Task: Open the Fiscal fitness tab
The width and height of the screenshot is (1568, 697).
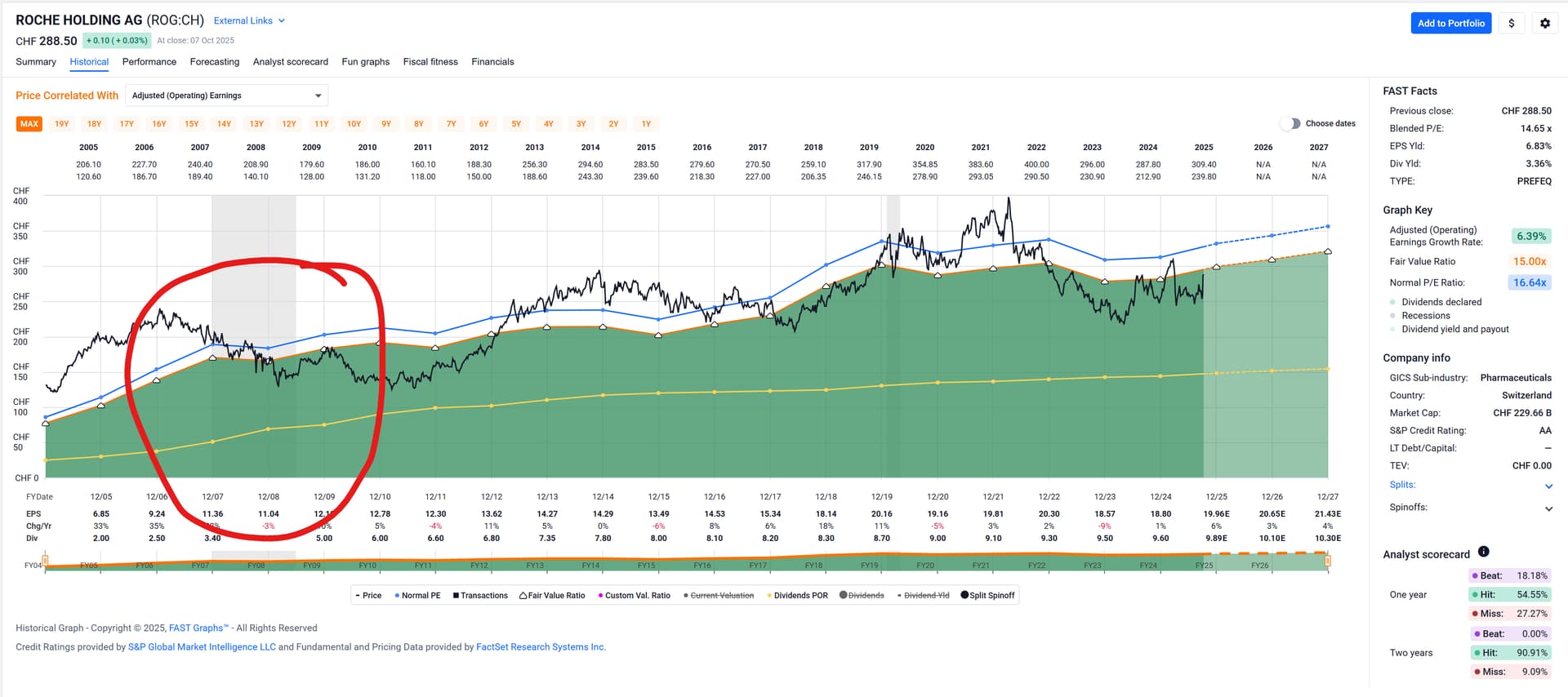Action: (x=430, y=62)
